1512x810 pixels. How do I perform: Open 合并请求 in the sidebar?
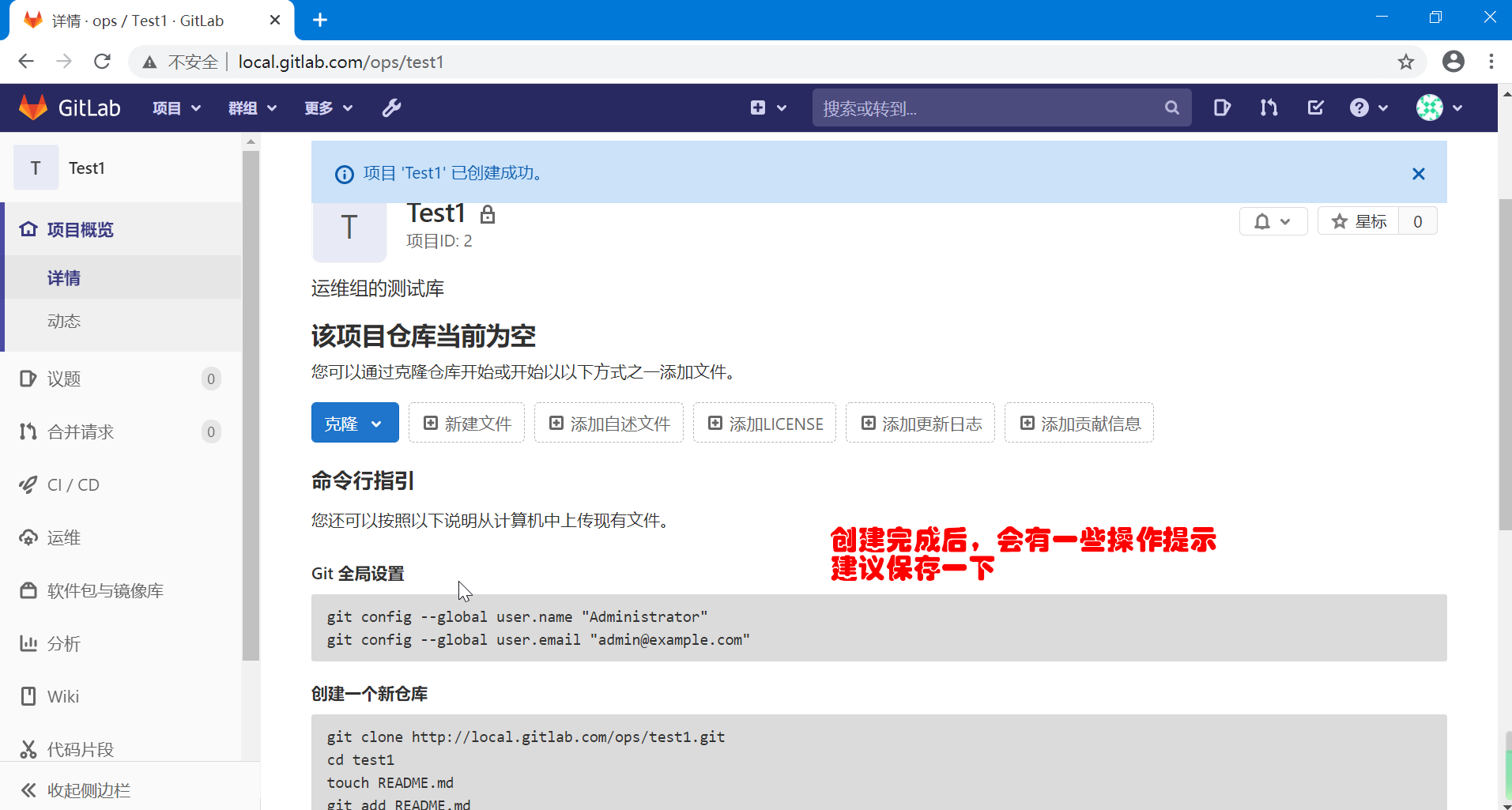point(120,431)
